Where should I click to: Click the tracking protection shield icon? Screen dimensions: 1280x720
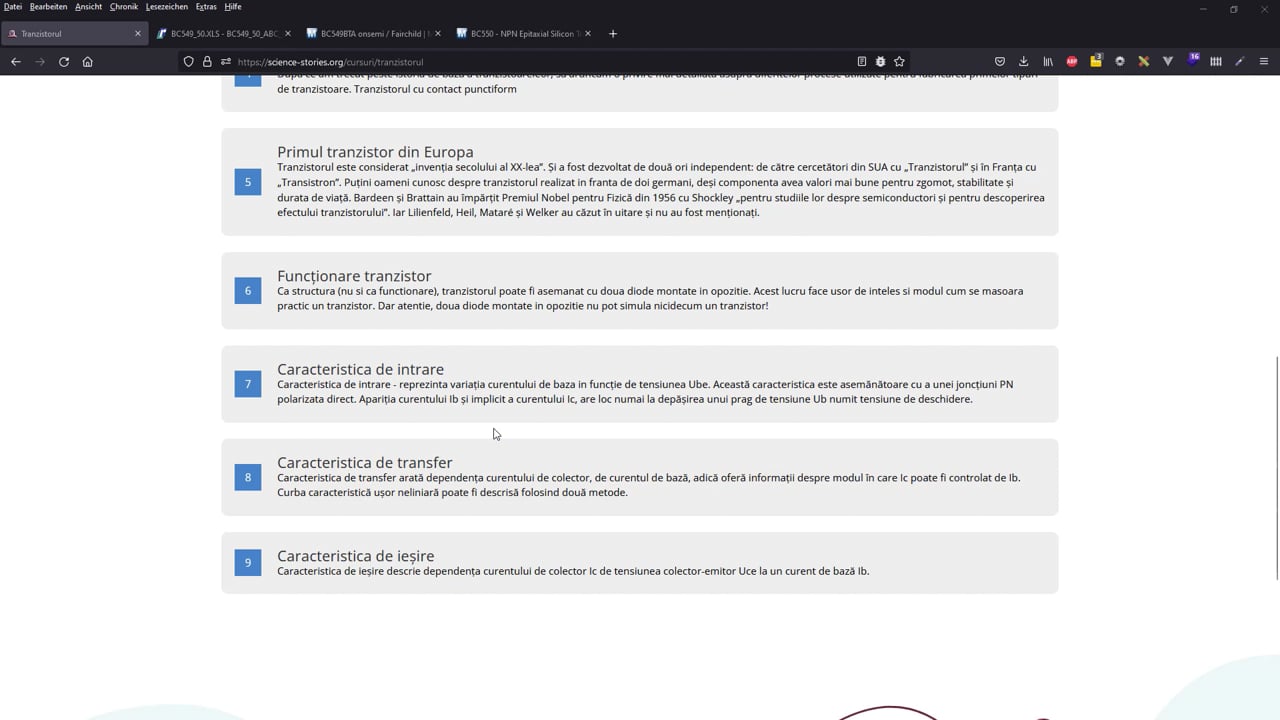188,62
